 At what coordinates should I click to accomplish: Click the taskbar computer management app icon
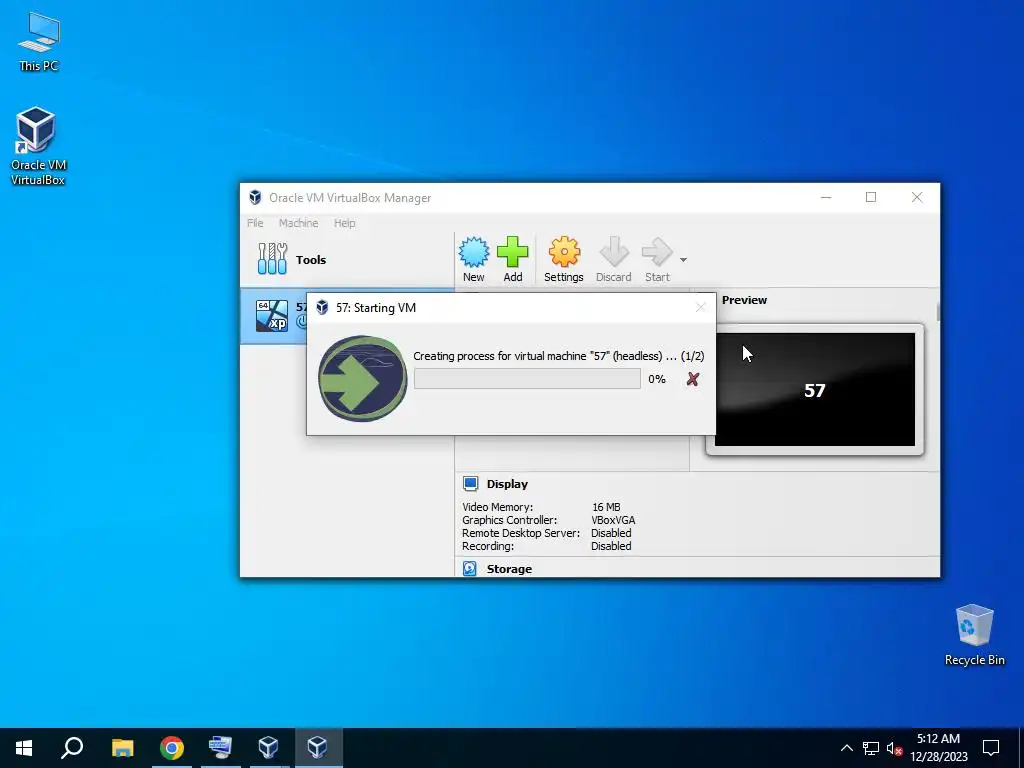click(220, 748)
